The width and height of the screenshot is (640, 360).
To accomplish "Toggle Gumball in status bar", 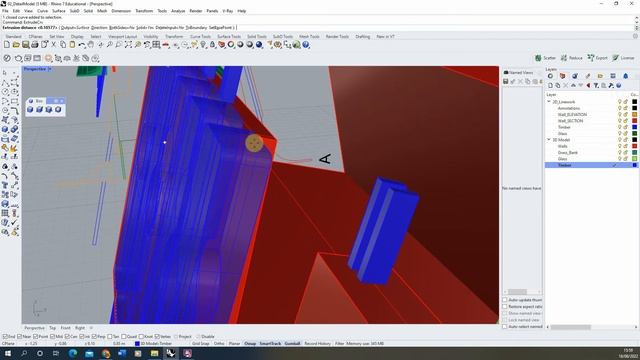I will [x=292, y=344].
